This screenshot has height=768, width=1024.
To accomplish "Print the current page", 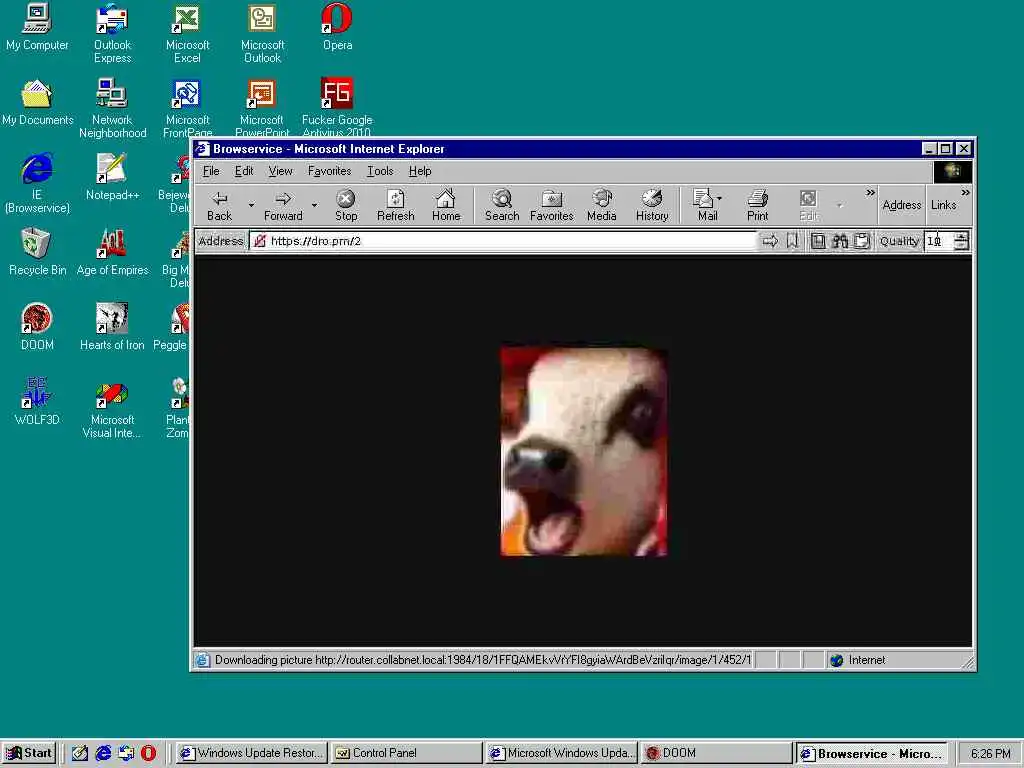I will click(x=758, y=205).
